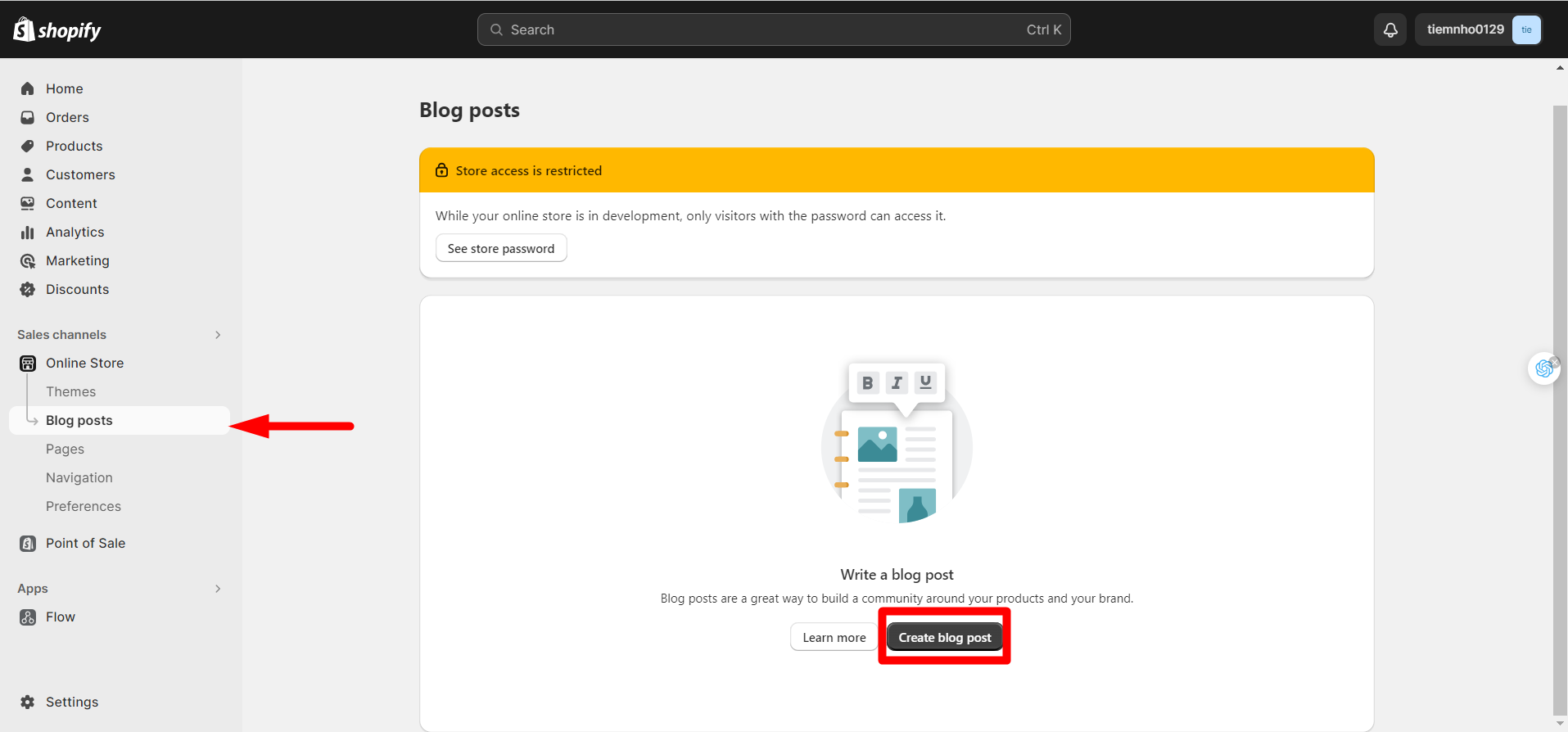
Task: Click the search magnifier icon
Action: pyautogui.click(x=496, y=29)
